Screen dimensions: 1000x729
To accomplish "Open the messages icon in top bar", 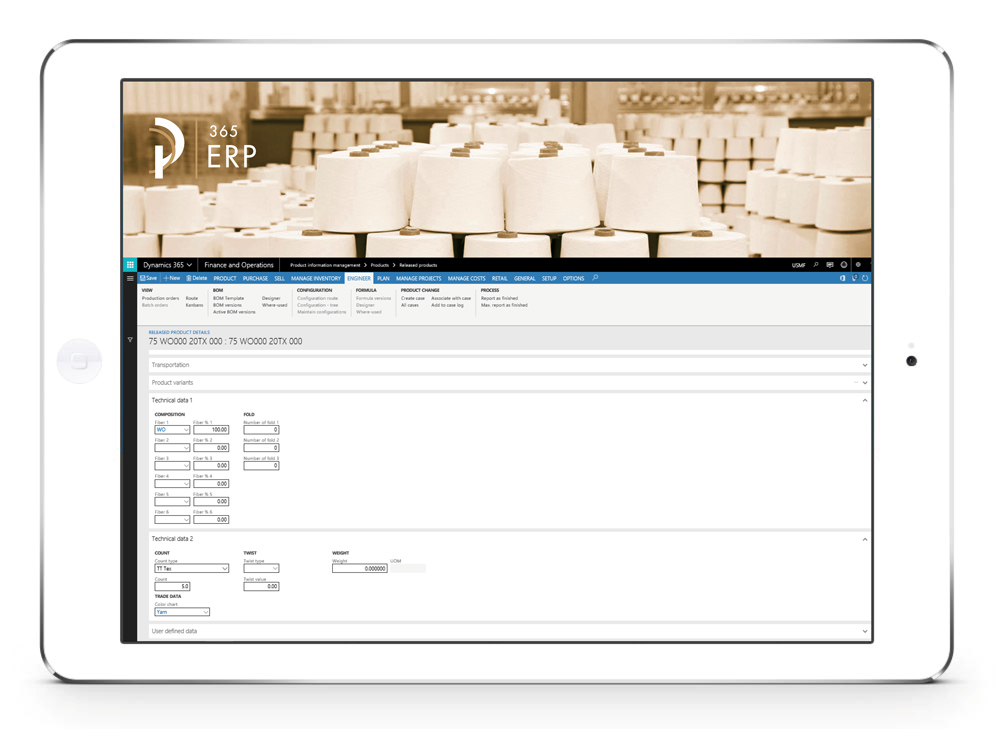I will tap(830, 265).
